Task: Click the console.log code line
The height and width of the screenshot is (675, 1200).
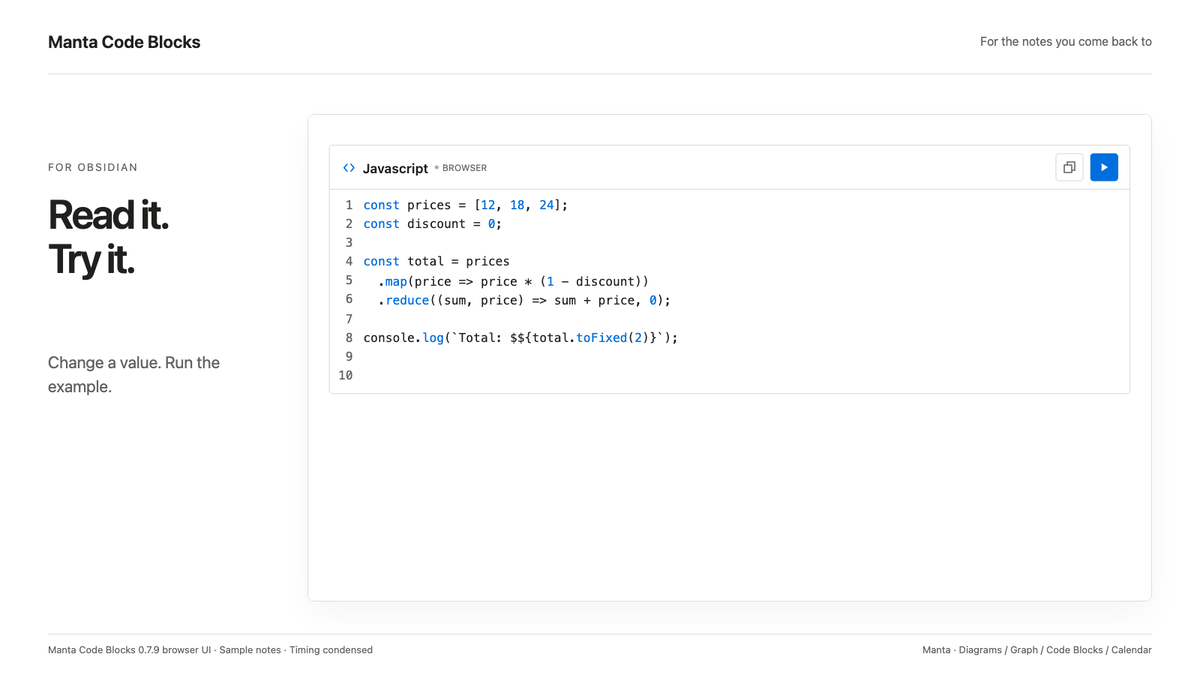Action: tap(520, 338)
